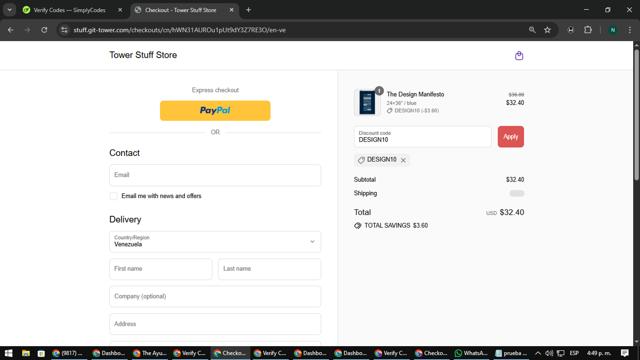The width and height of the screenshot is (640, 360).
Task: View site information icon in address bar
Action: click(x=64, y=30)
